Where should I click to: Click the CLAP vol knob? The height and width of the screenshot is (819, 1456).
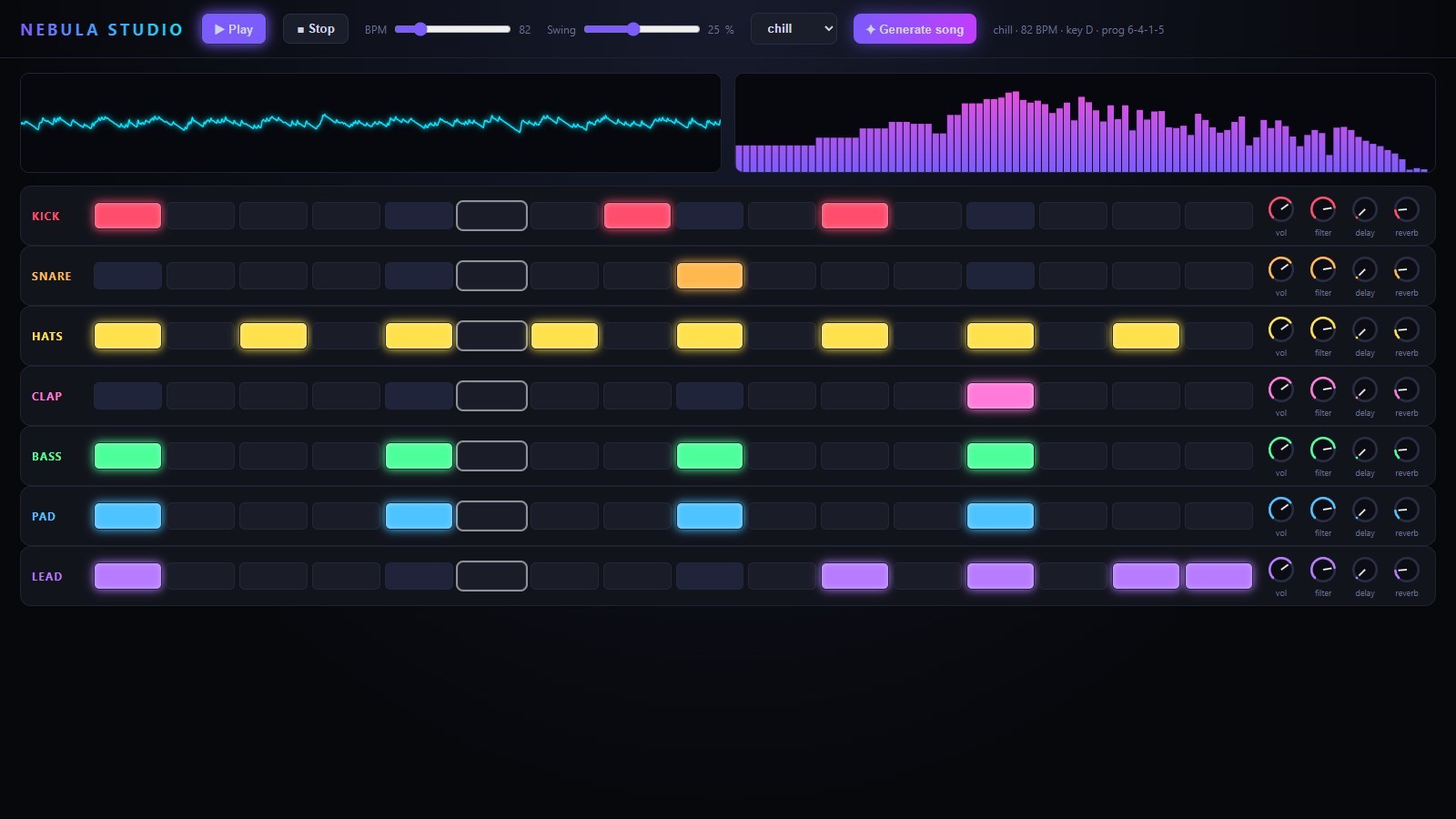[x=1280, y=389]
